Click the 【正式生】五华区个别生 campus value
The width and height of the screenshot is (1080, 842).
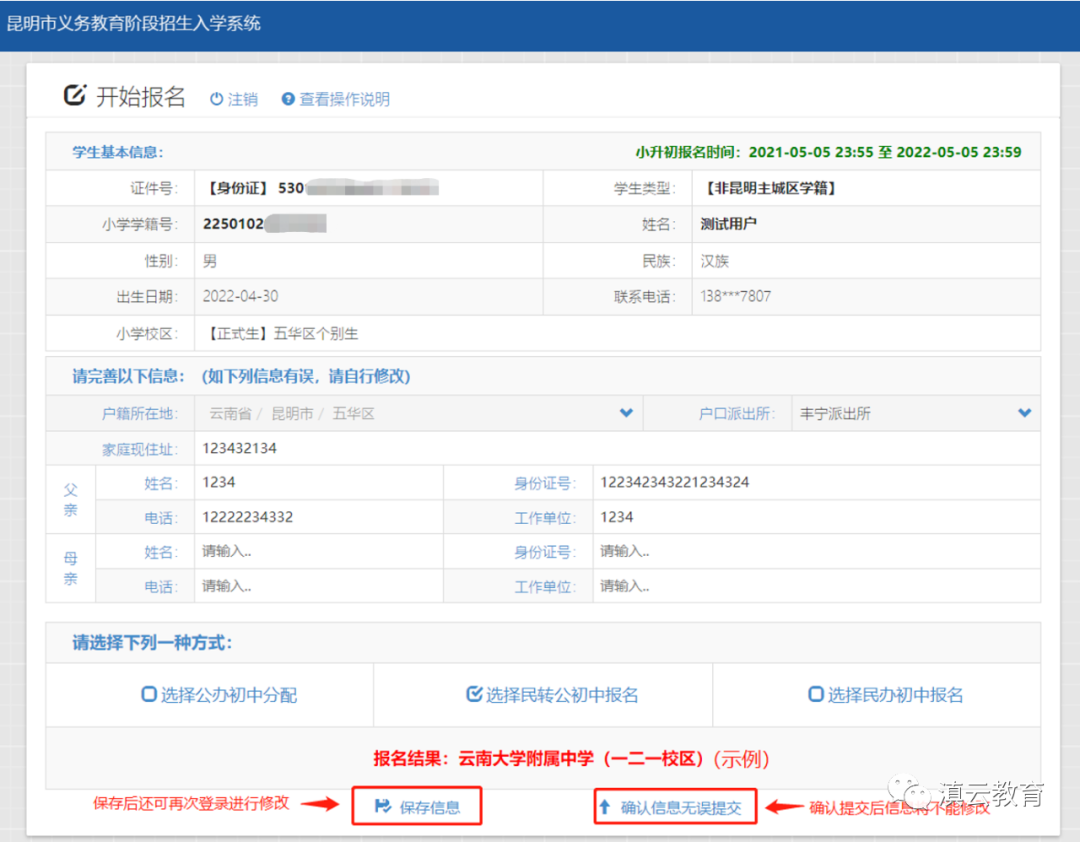(281, 333)
